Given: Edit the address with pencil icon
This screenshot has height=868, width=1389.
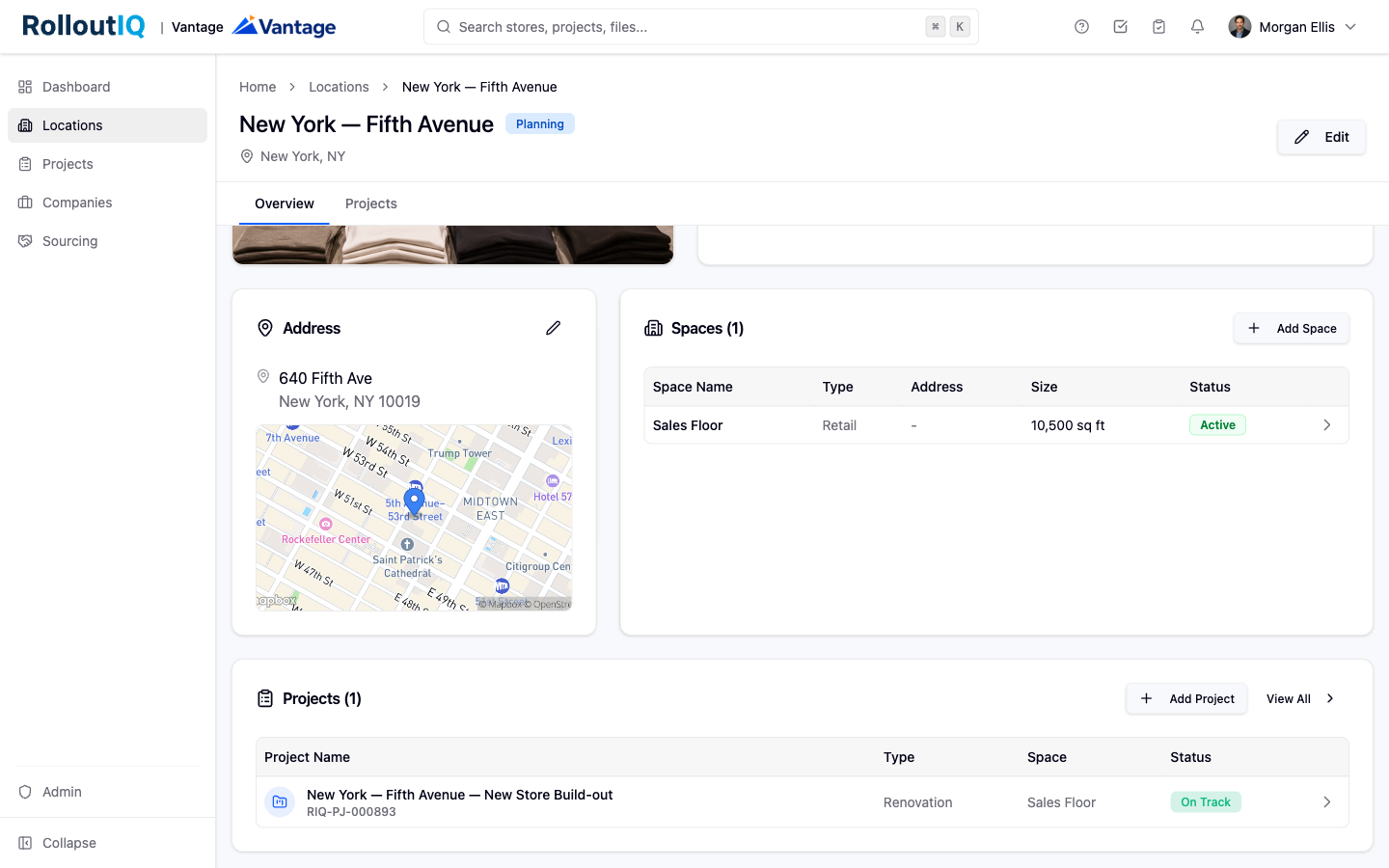Looking at the screenshot, I should coord(553,328).
